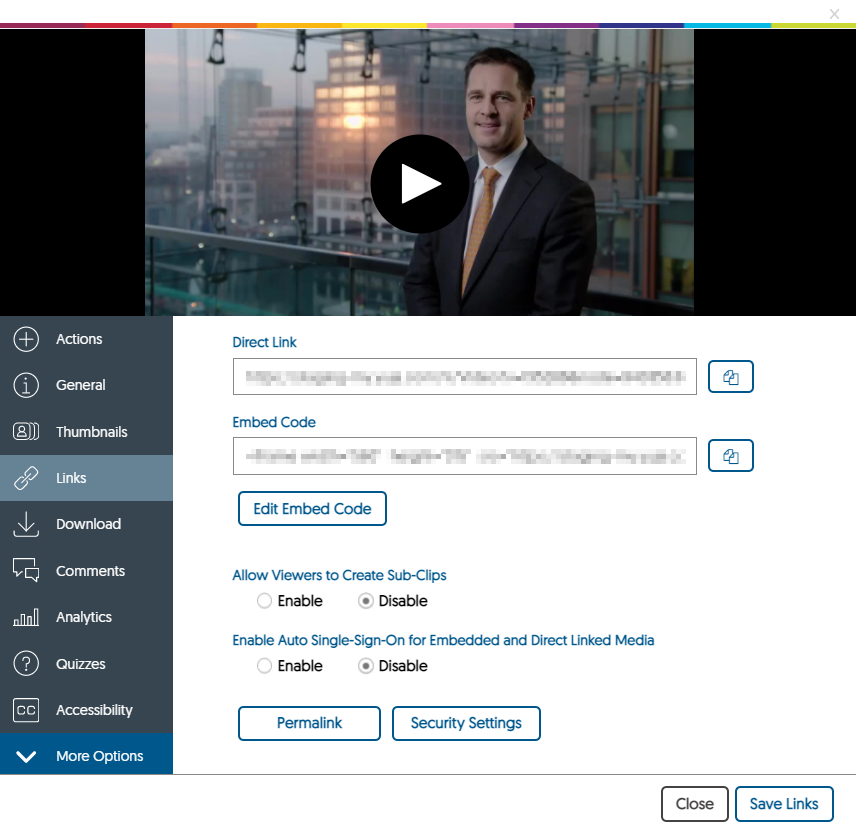Screen dimensions: 856x832
Task: Expand More Options in the sidebar
Action: coord(86,756)
